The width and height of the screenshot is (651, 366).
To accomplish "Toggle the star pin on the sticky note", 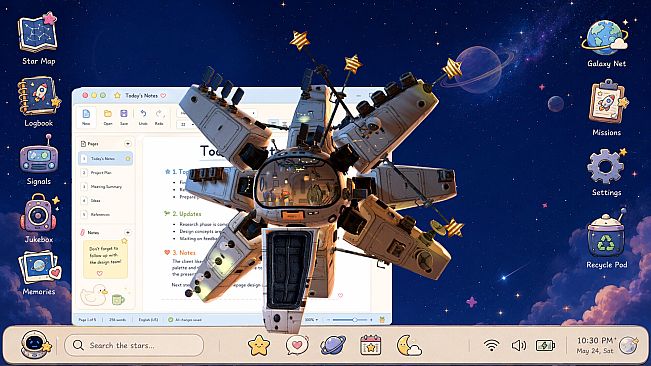I will (x=124, y=241).
